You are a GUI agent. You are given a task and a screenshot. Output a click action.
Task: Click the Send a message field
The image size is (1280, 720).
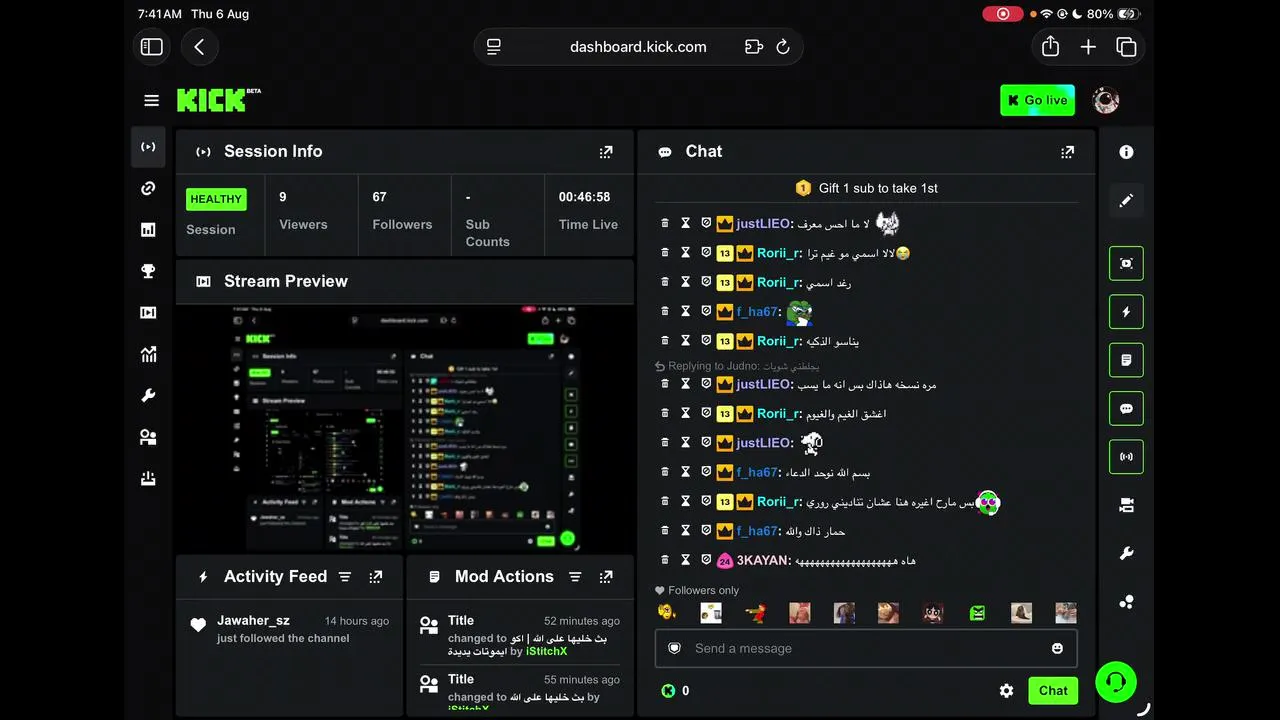click(866, 648)
